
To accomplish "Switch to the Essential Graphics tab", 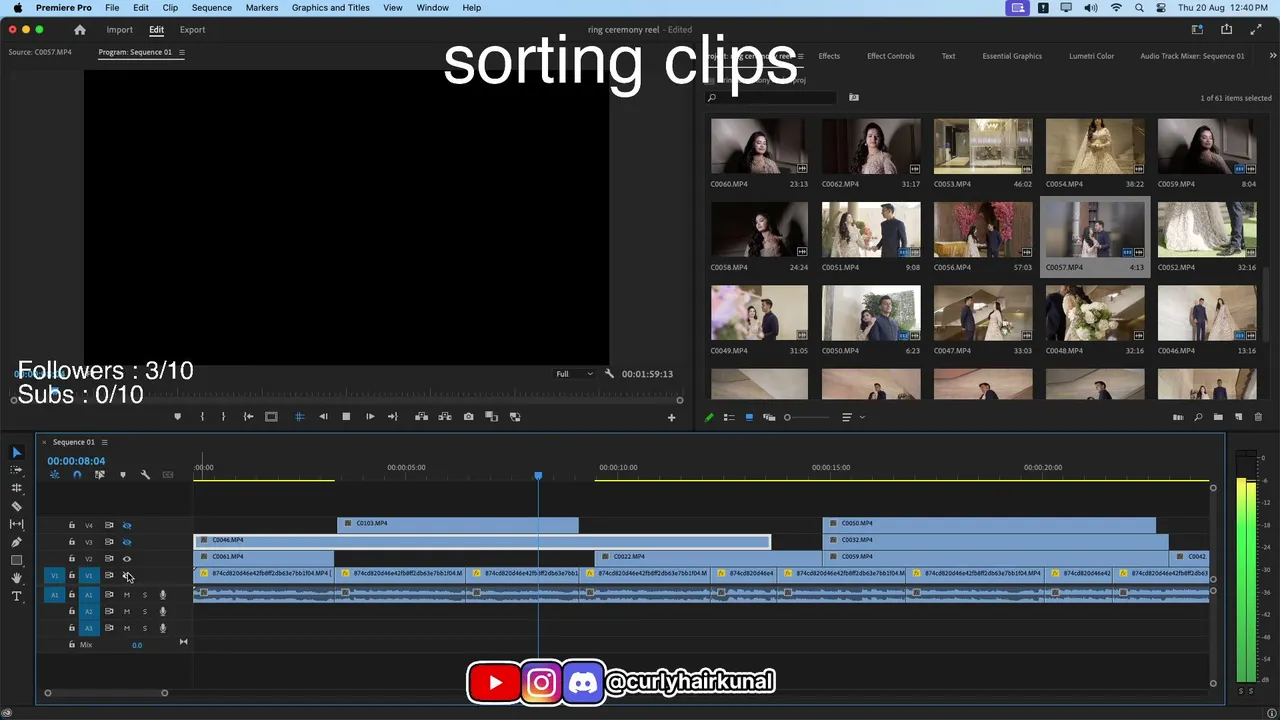I will (x=1012, y=56).
